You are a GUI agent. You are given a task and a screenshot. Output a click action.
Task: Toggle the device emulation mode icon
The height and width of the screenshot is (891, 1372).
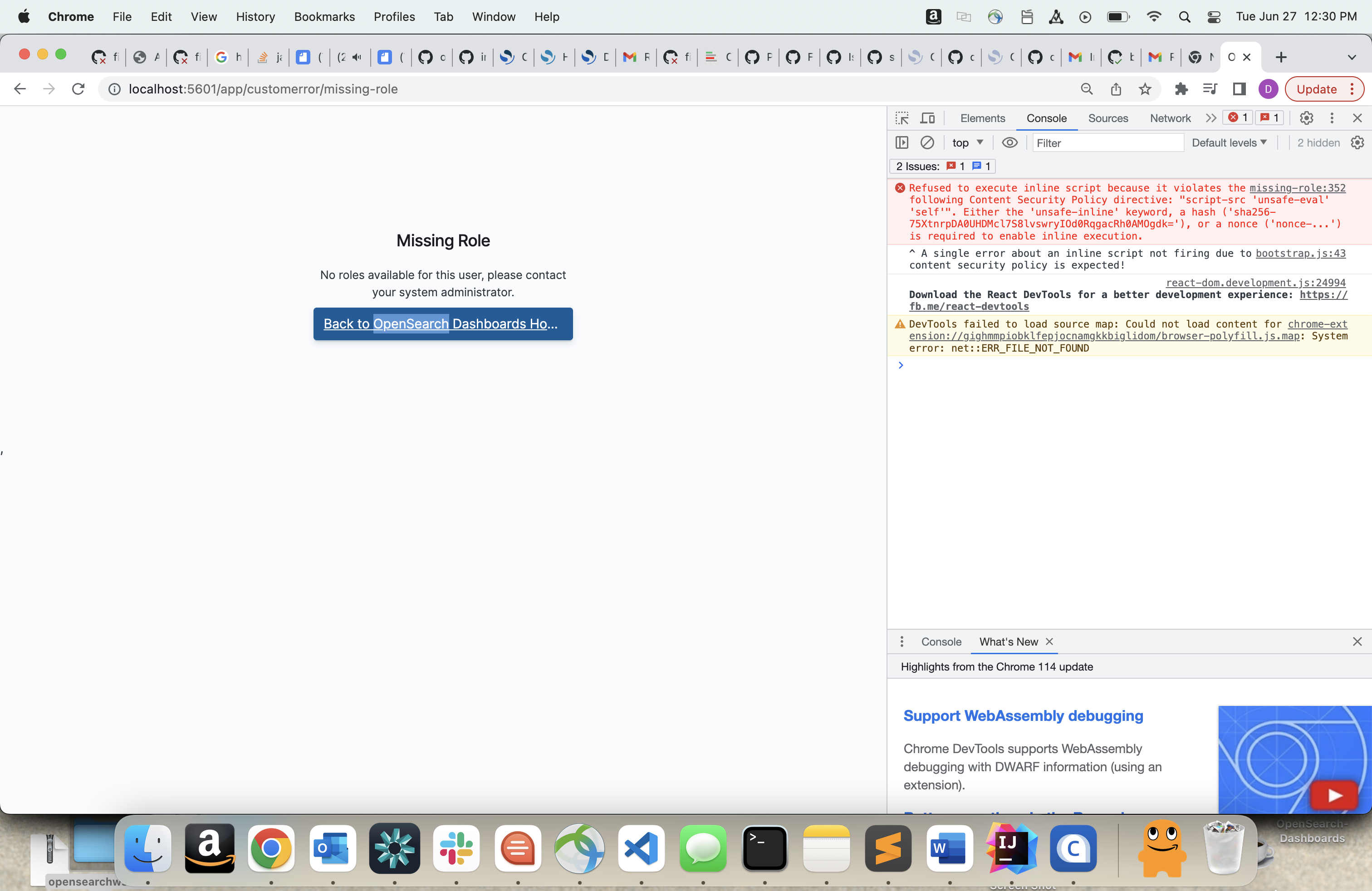tap(927, 117)
